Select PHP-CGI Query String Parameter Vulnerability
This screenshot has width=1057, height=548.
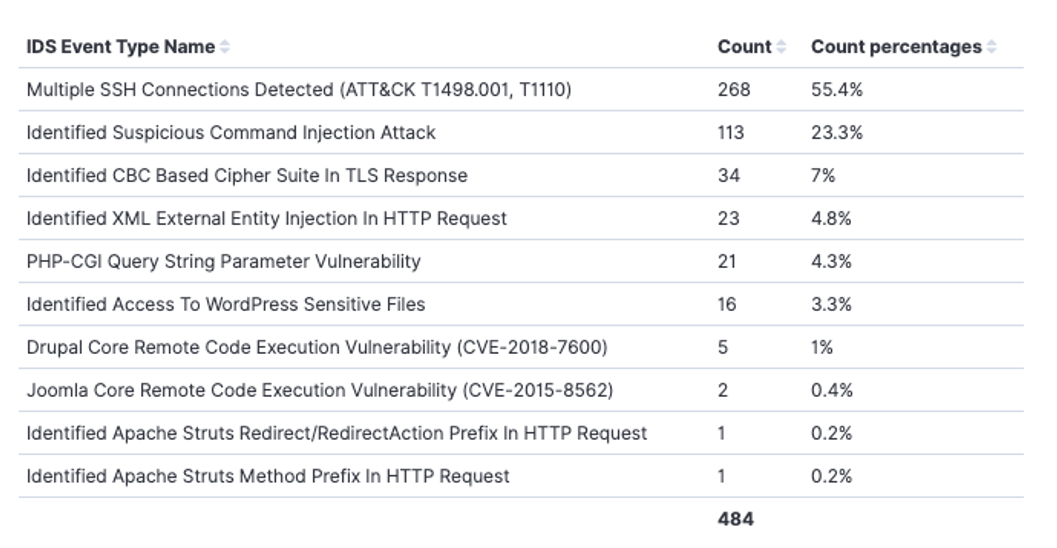click(x=224, y=262)
